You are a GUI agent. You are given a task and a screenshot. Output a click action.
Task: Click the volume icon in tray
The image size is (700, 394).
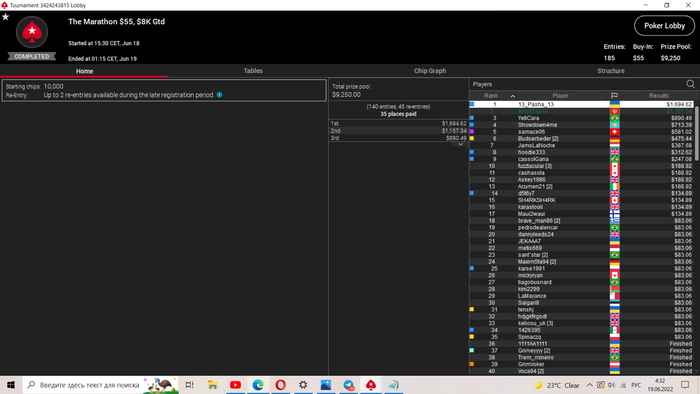point(612,385)
